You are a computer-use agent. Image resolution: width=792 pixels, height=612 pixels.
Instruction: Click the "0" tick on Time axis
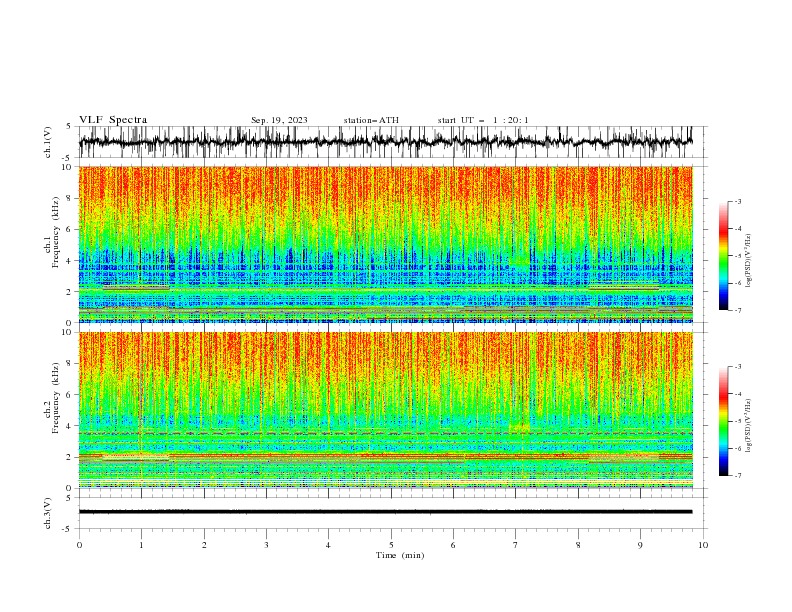pos(79,545)
